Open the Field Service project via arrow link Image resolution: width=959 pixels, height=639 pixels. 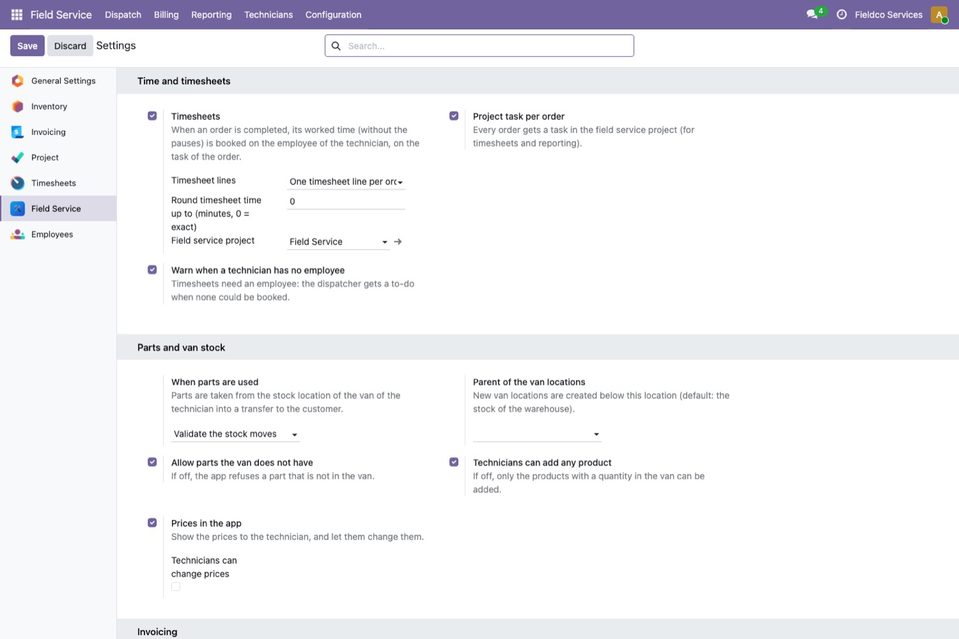coord(398,242)
